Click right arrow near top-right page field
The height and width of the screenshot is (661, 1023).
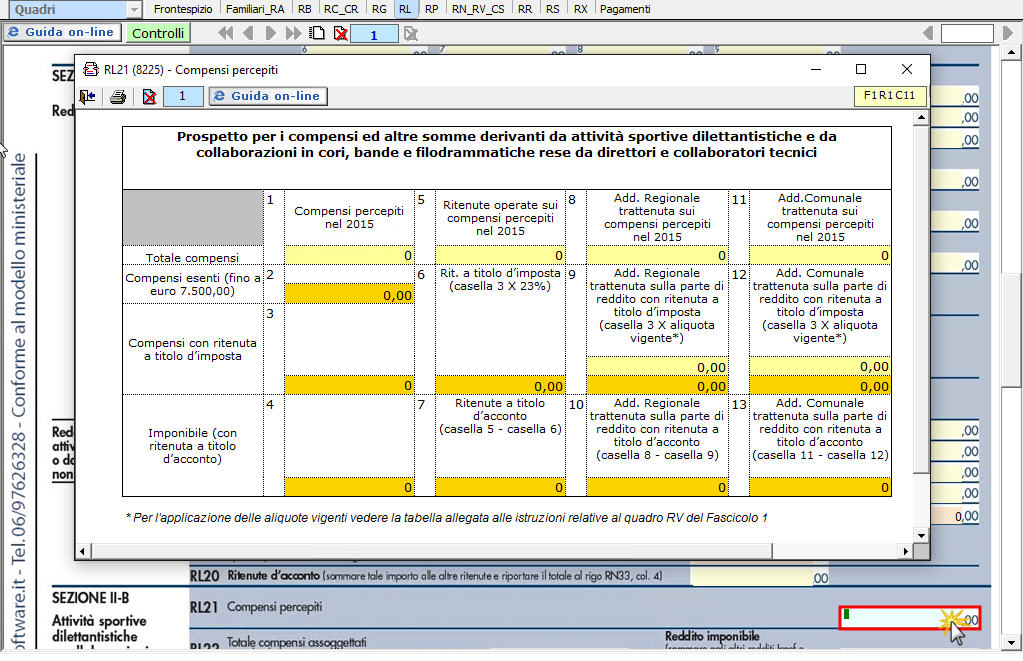pyautogui.click(x=1007, y=33)
